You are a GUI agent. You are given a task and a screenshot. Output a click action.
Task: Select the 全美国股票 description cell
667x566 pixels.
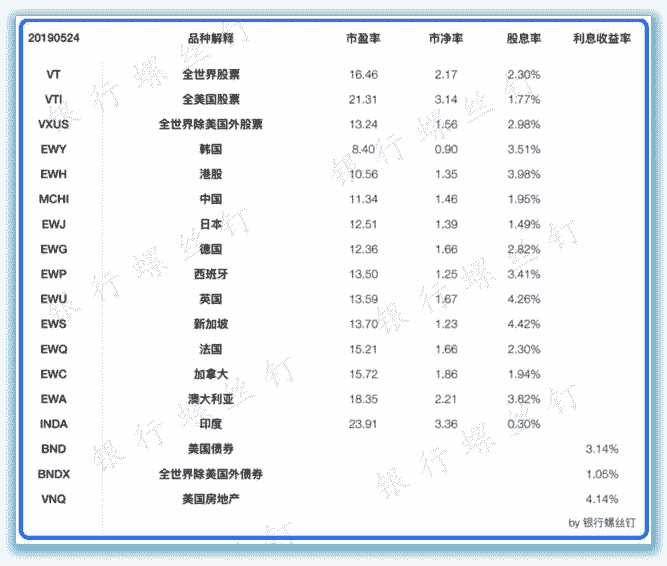211,100
